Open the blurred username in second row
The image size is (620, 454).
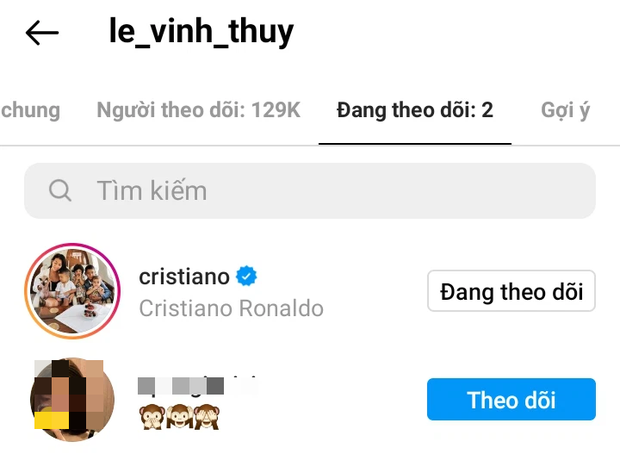click(x=198, y=385)
